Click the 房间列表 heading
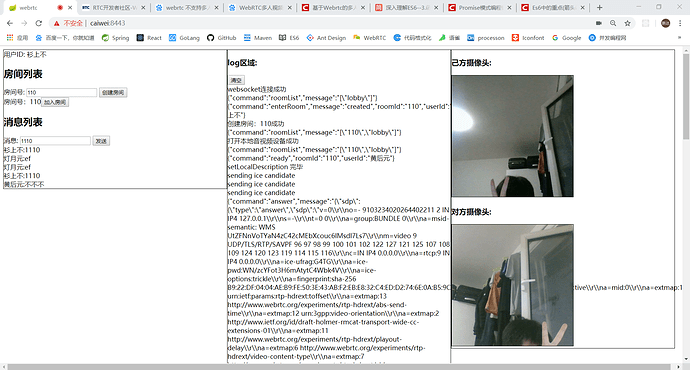 point(23,74)
